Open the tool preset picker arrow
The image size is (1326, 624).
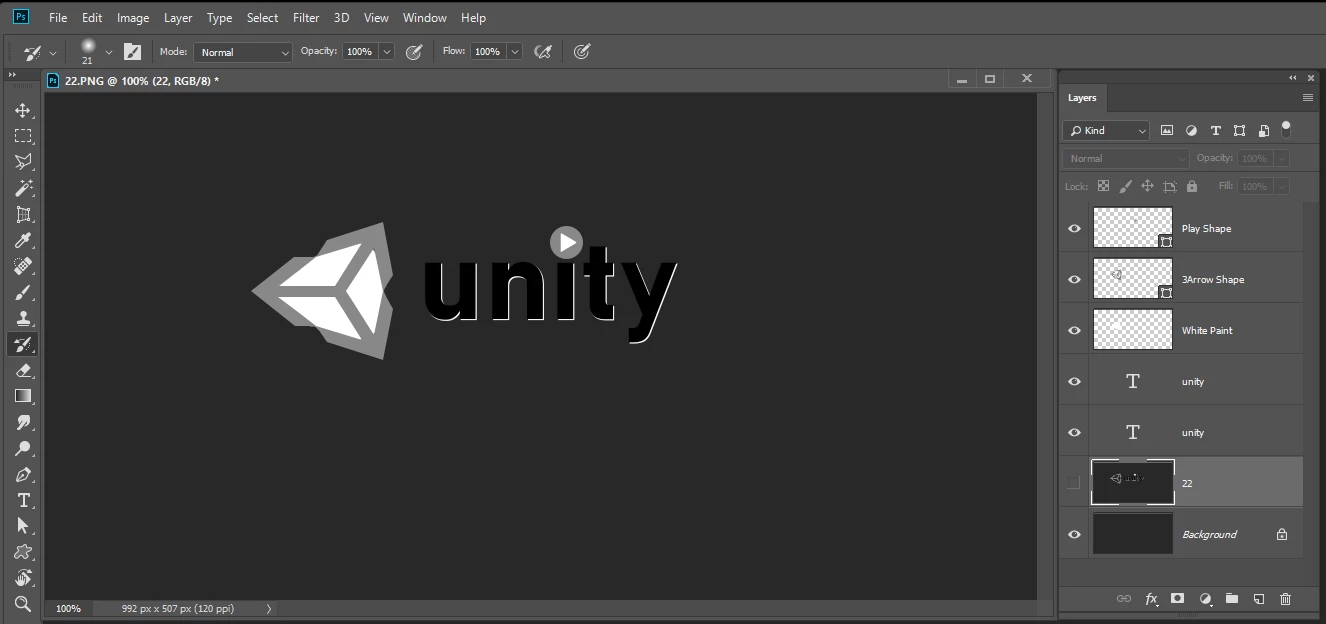[x=53, y=52]
